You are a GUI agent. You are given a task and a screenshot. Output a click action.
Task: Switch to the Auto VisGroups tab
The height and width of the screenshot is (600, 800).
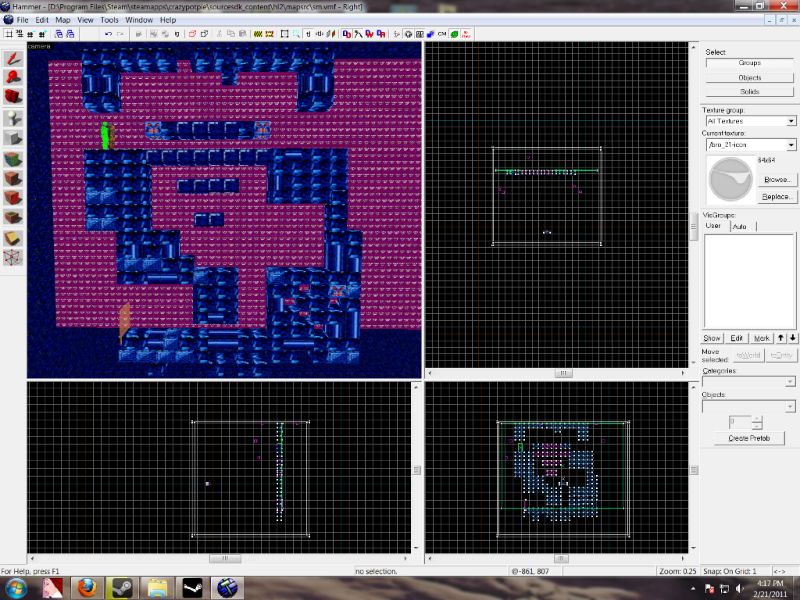point(740,226)
